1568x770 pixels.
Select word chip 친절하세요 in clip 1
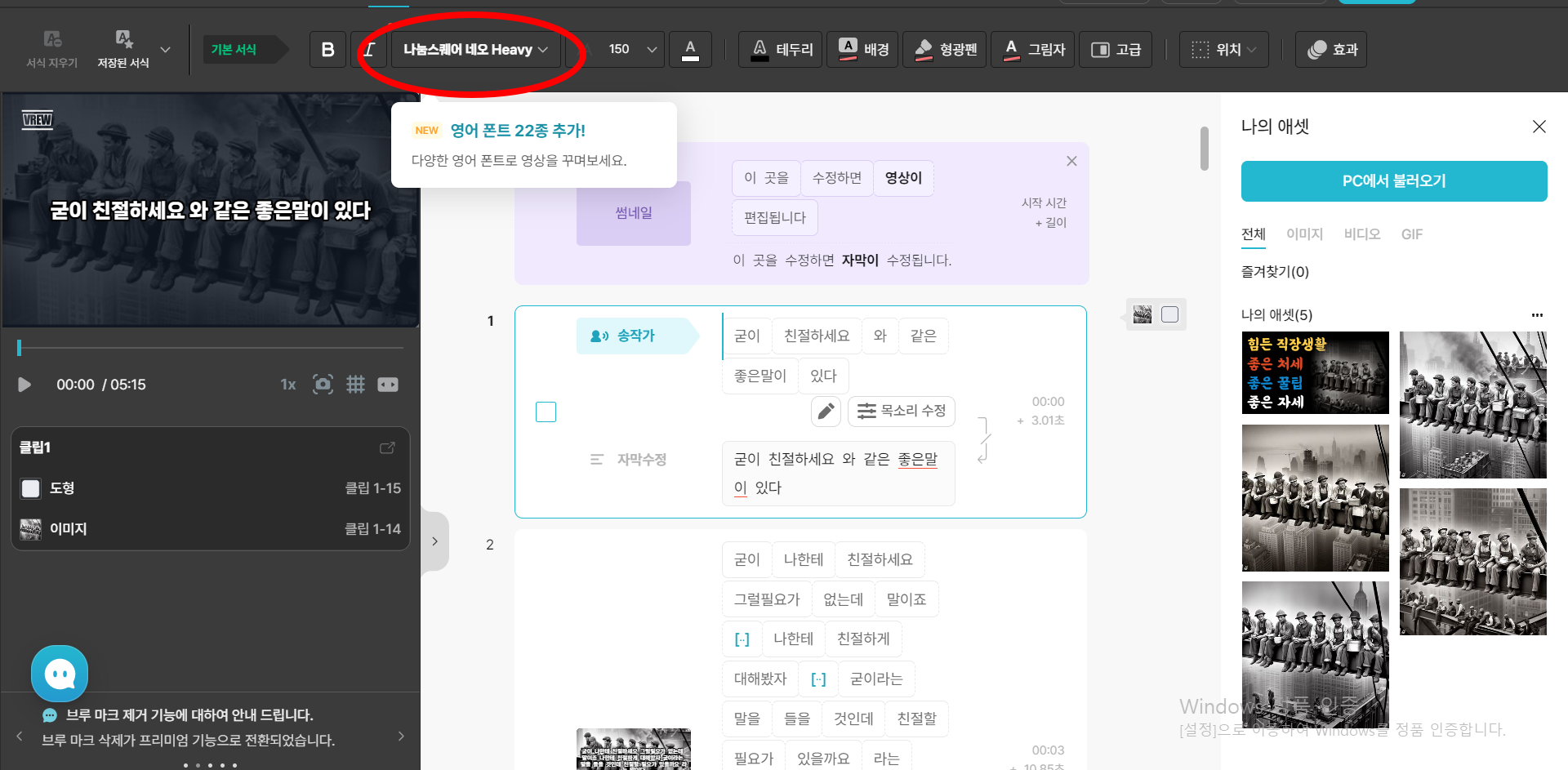tap(817, 336)
